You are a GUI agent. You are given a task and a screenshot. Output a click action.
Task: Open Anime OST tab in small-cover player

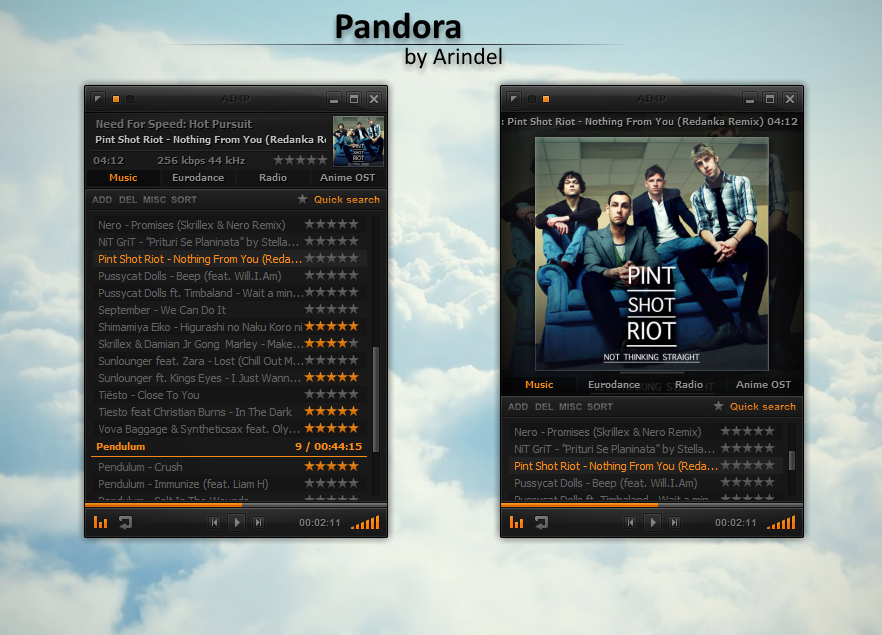click(x=348, y=178)
